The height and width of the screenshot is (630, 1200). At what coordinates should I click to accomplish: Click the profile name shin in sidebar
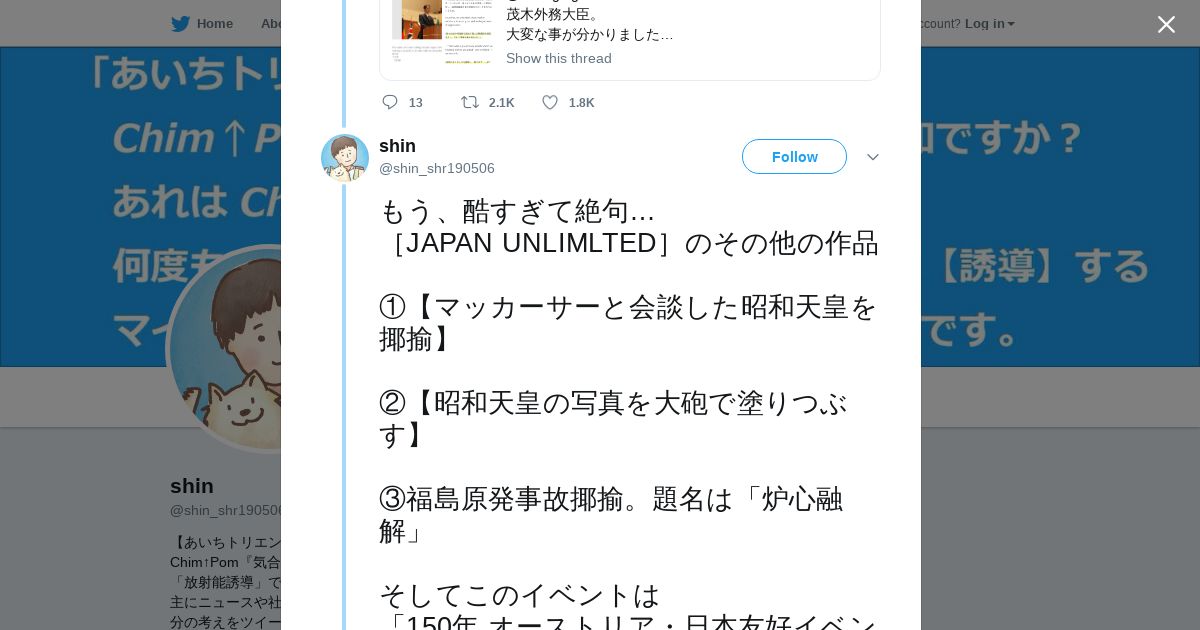[192, 486]
